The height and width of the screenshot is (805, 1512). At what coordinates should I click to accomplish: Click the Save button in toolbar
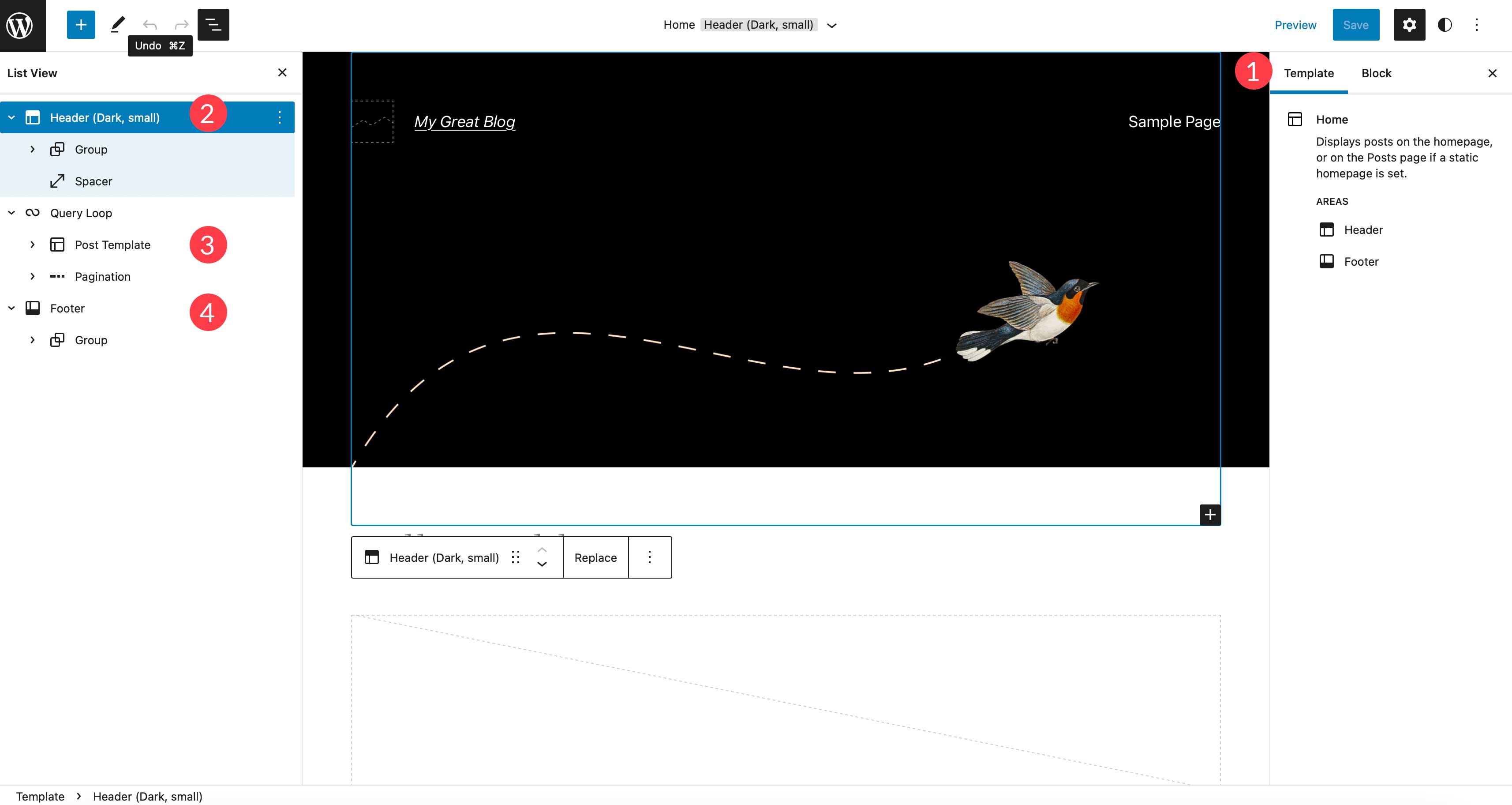1356,25
